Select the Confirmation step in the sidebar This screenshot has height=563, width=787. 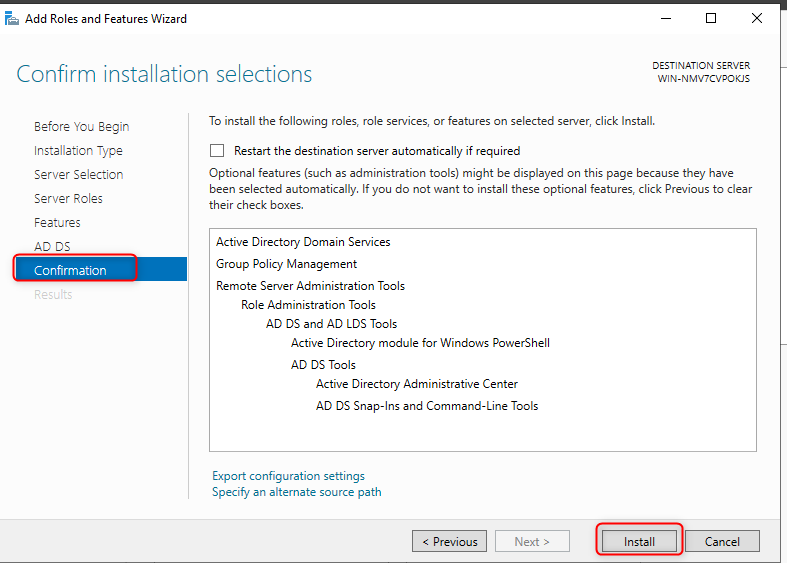[x=100, y=270]
